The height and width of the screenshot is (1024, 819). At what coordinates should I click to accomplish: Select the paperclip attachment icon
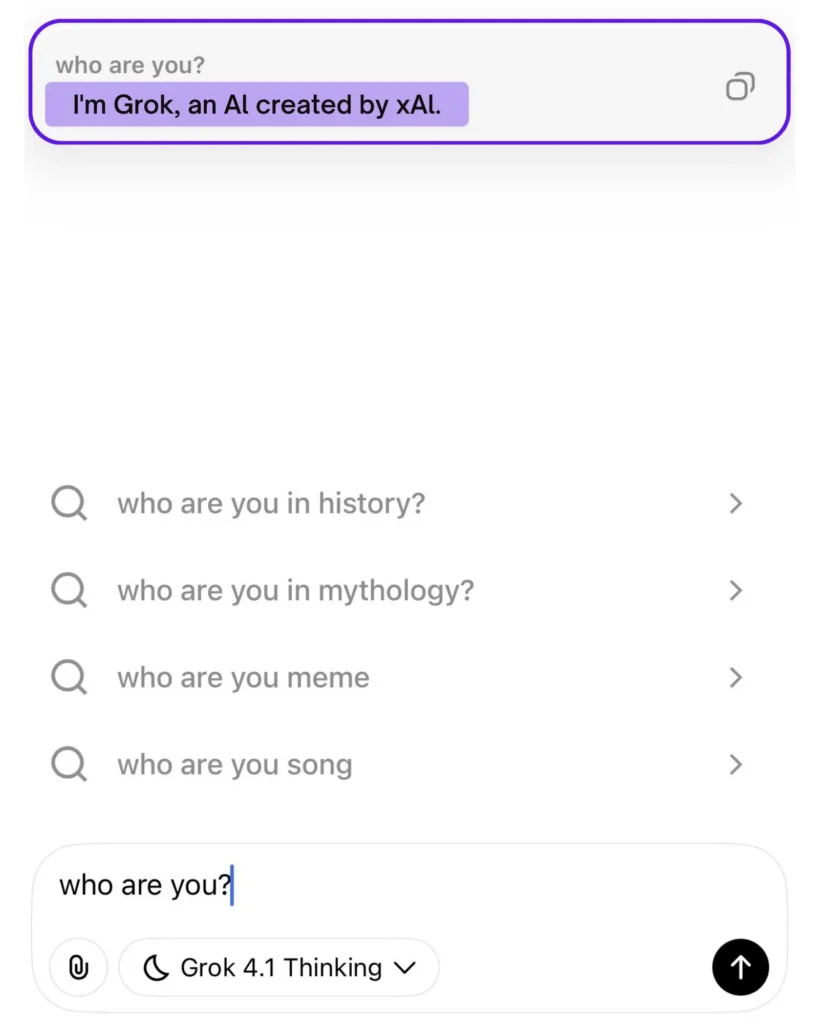pyautogui.click(x=78, y=967)
